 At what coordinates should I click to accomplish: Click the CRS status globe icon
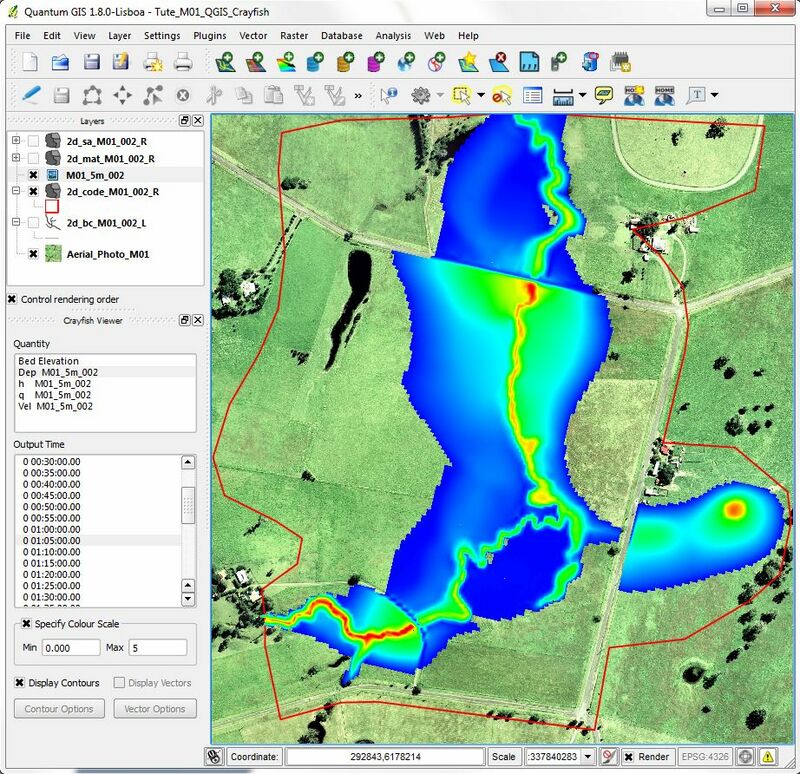pyautogui.click(x=746, y=757)
